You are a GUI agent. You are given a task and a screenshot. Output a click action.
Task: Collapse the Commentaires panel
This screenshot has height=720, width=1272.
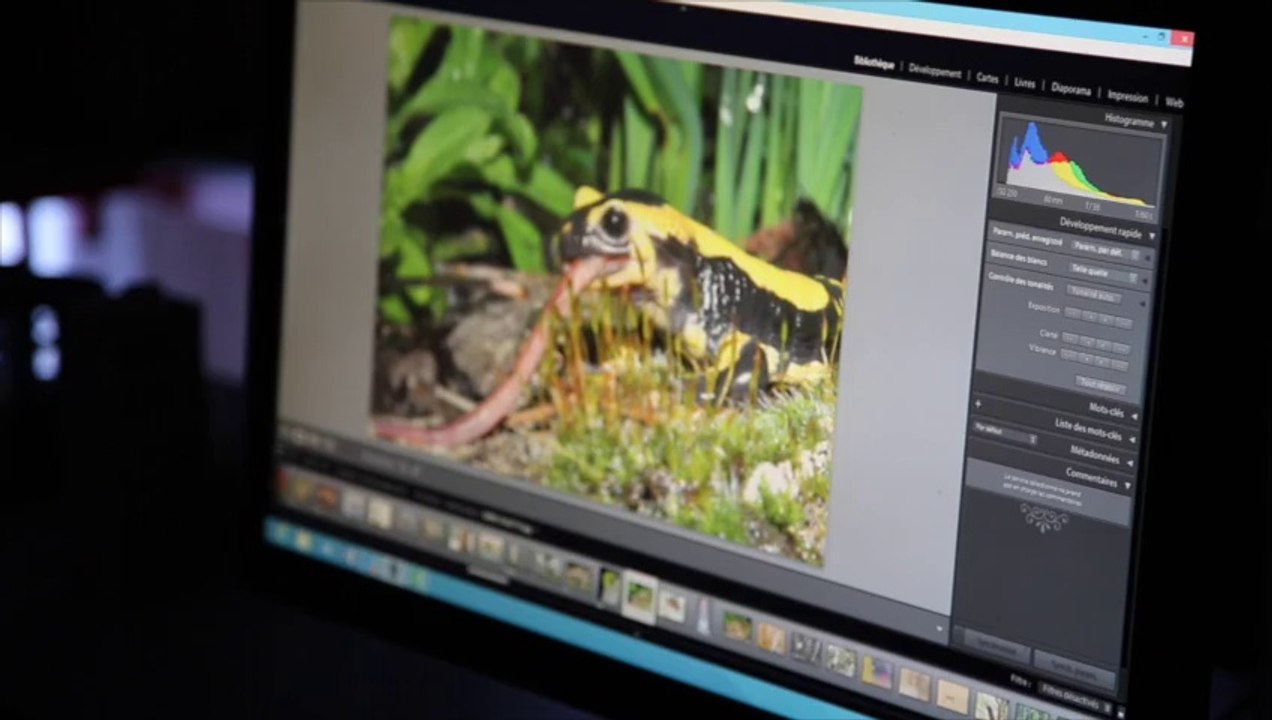pos(1128,484)
